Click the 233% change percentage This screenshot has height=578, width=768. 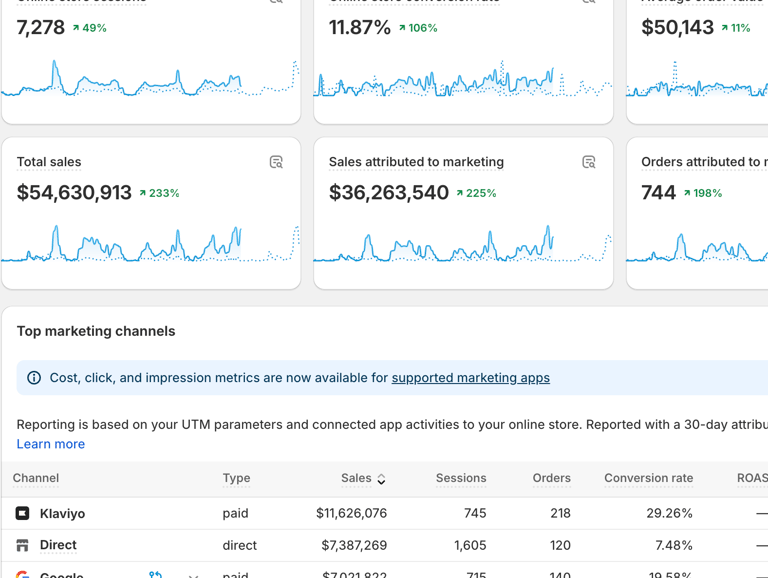[164, 193]
